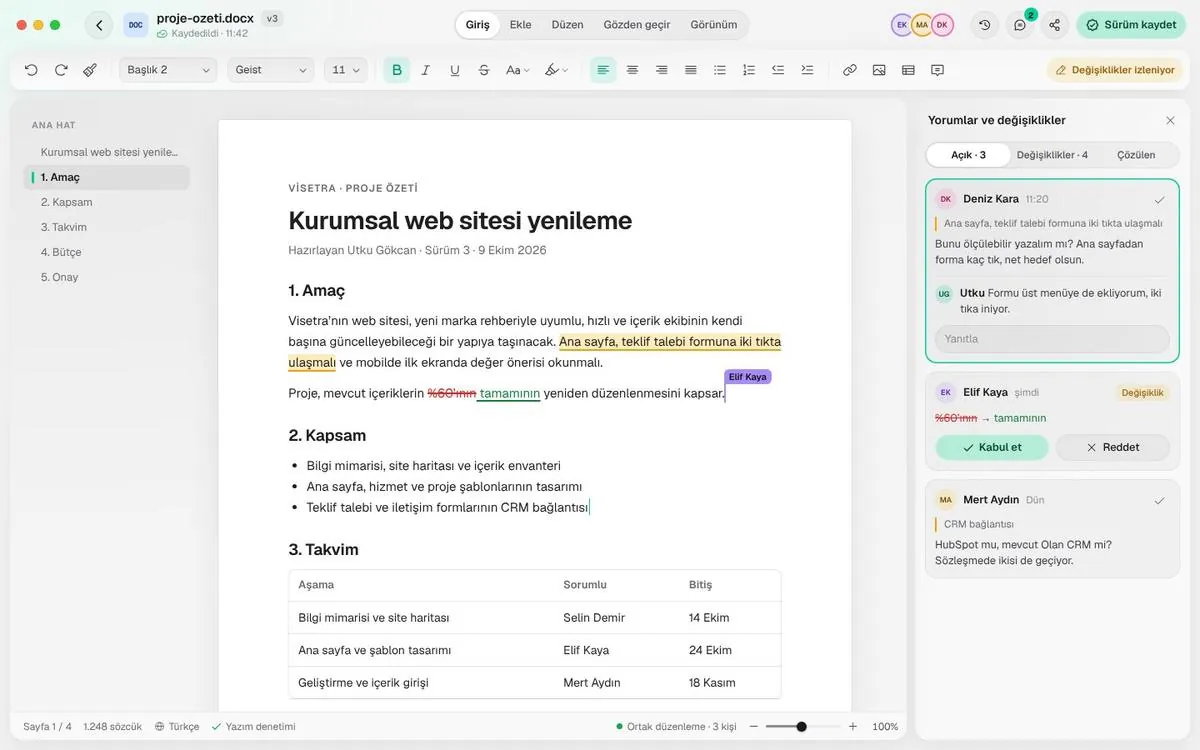Open the font size 11 dropdown
1200x750 pixels.
[x=346, y=70]
